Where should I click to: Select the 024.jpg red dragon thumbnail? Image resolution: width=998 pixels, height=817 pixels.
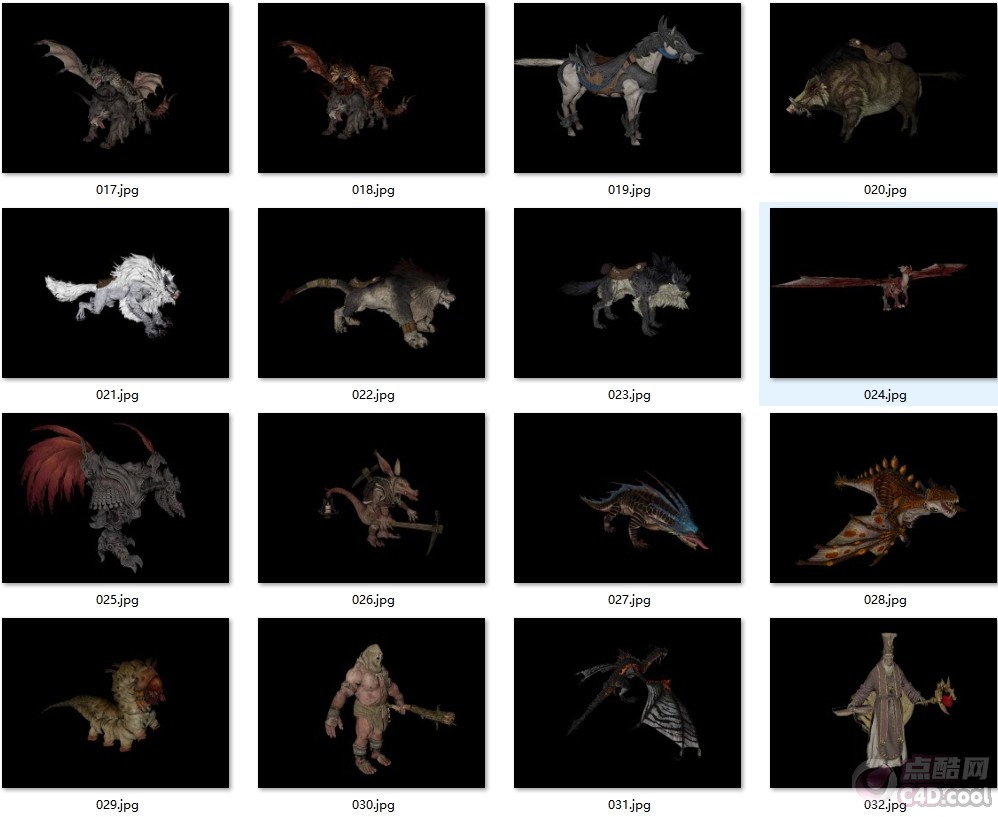883,293
